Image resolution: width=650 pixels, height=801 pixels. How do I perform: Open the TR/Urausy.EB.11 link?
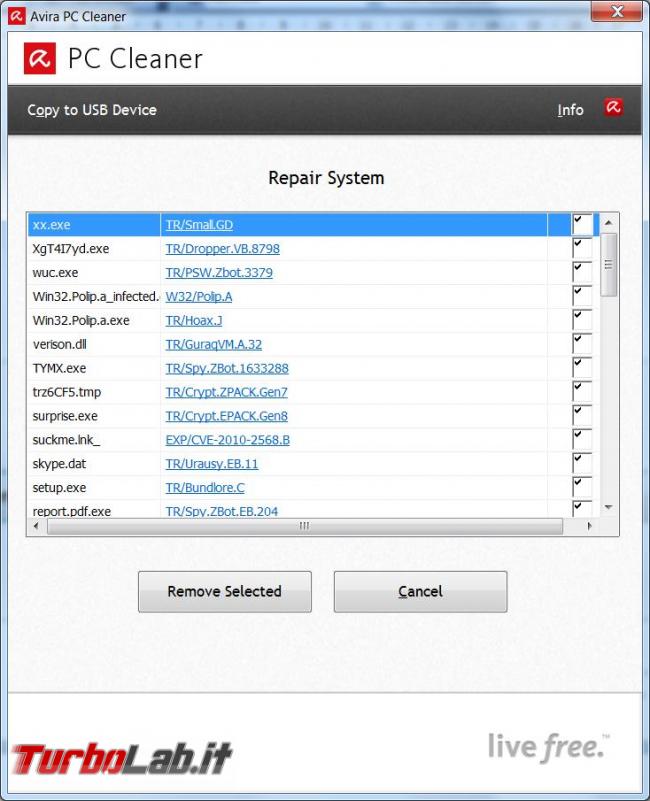coord(212,464)
